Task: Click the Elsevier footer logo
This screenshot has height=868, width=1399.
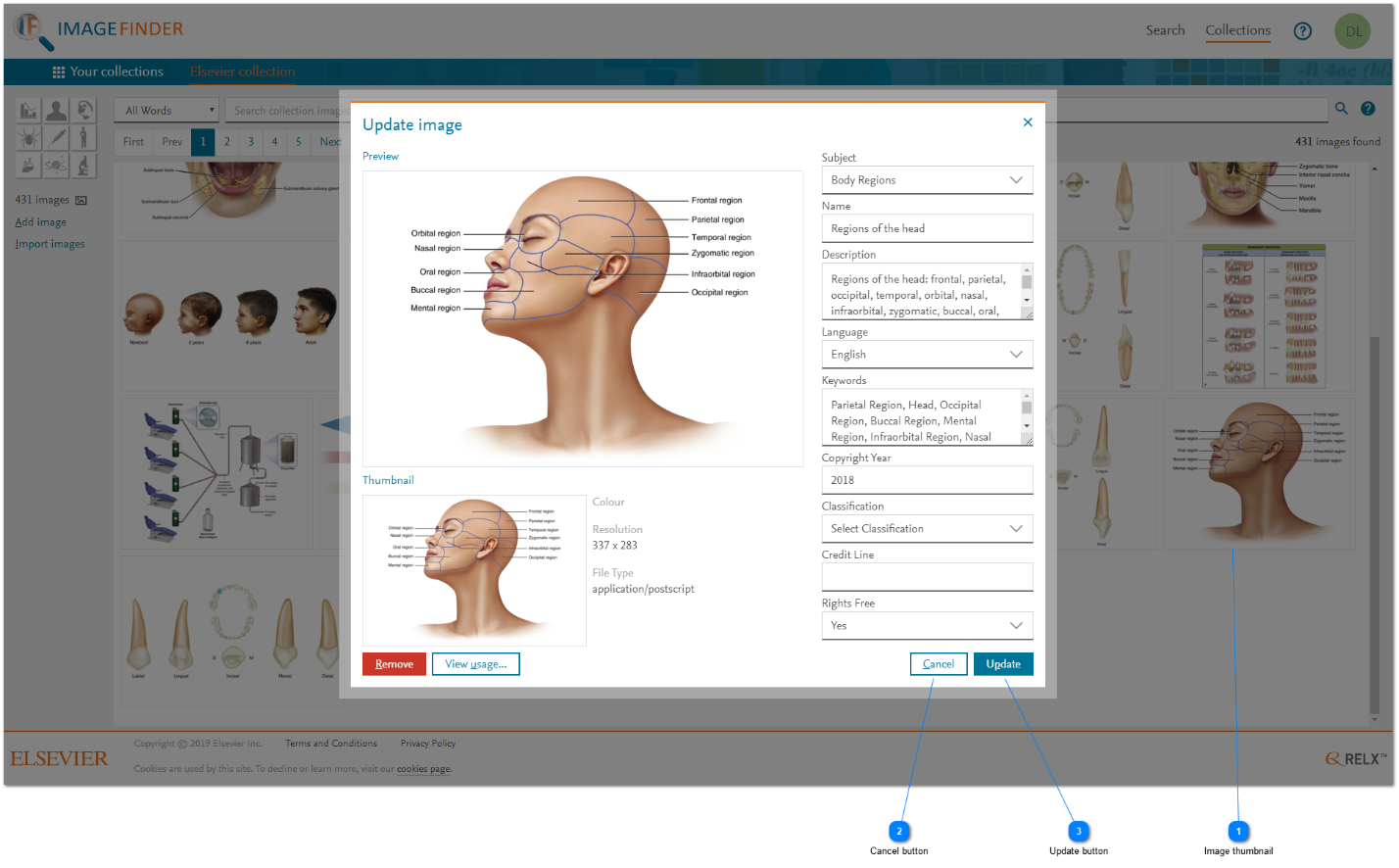Action: click(x=60, y=759)
